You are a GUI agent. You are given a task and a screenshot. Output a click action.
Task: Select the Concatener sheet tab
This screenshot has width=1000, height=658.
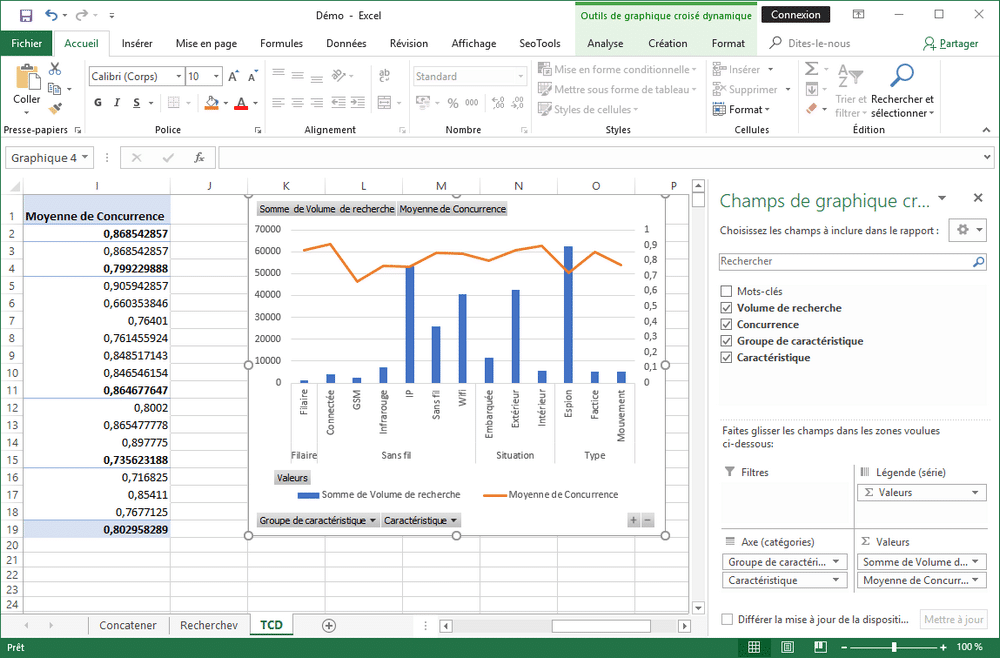point(128,625)
